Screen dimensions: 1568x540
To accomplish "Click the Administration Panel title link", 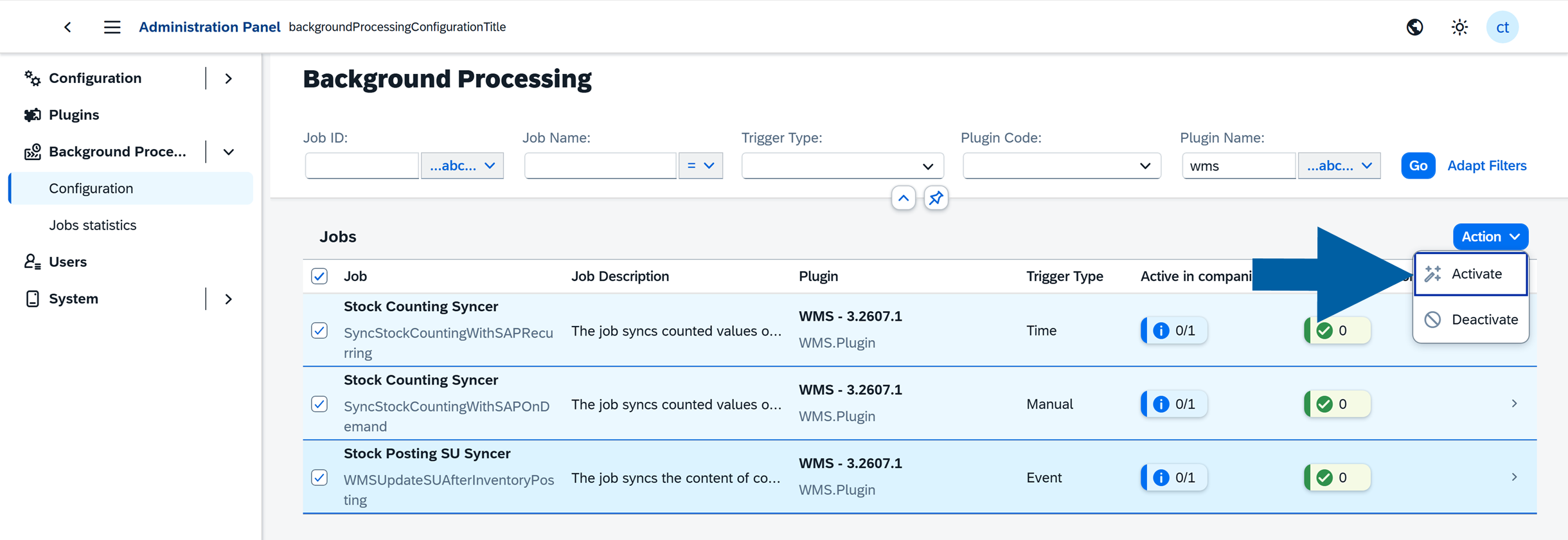I will tap(209, 27).
